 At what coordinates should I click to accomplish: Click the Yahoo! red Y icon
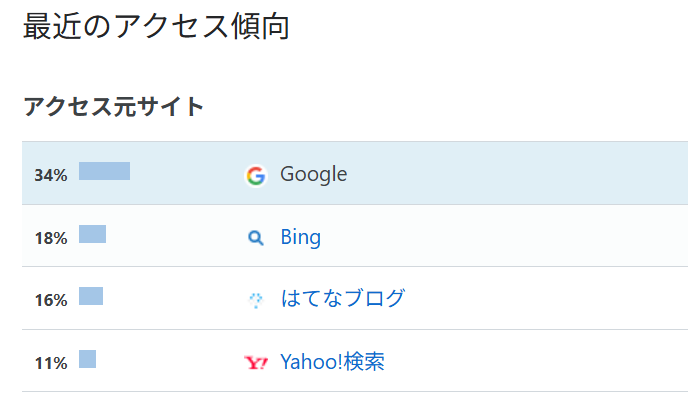[256, 363]
